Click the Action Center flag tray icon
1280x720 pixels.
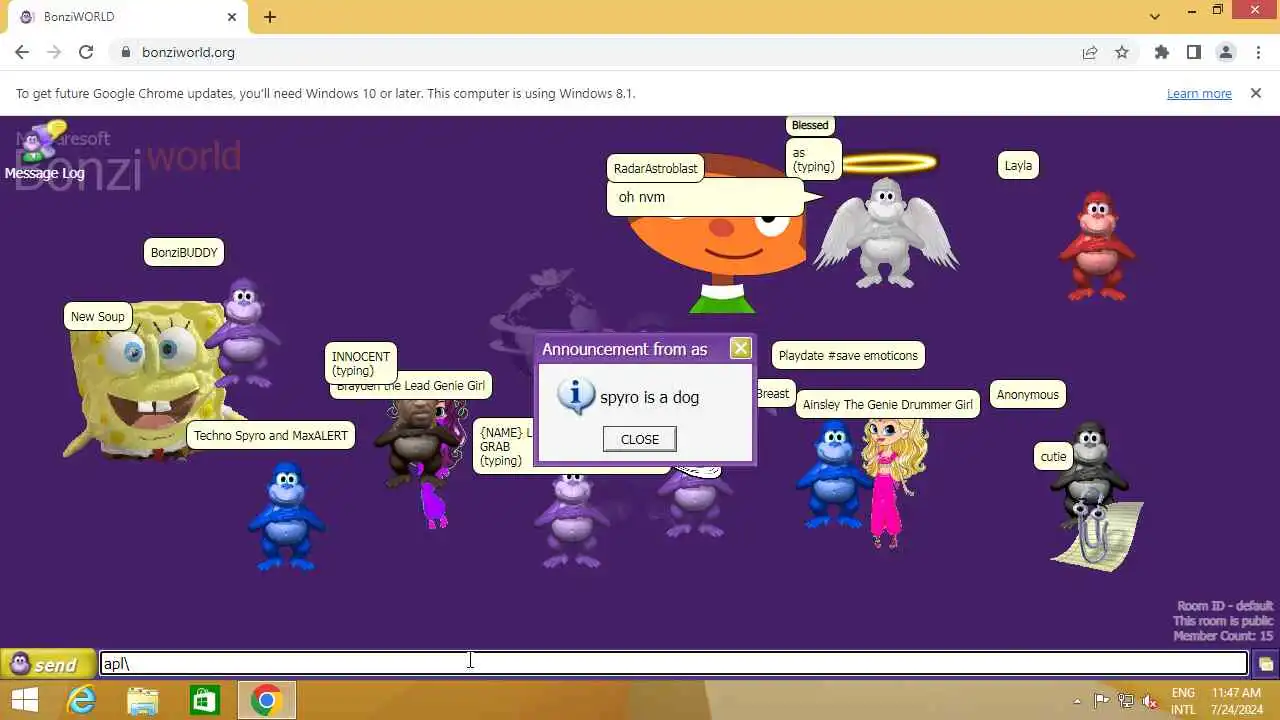pos(1102,701)
